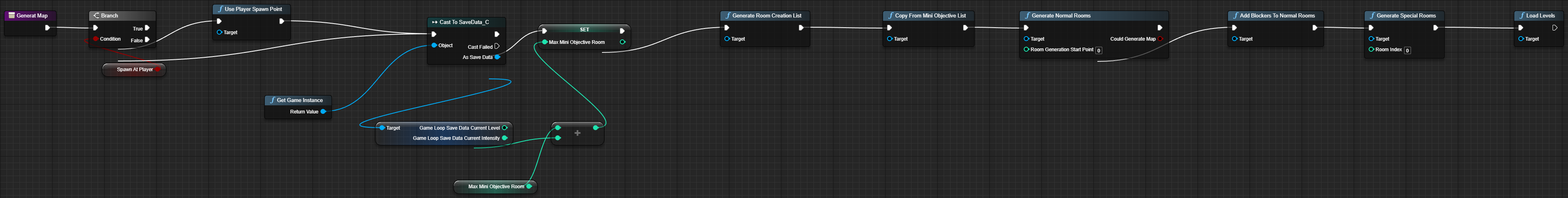Click the Cast Failed exec pin
Viewport: 1568px width, 198px height.
pos(497,46)
